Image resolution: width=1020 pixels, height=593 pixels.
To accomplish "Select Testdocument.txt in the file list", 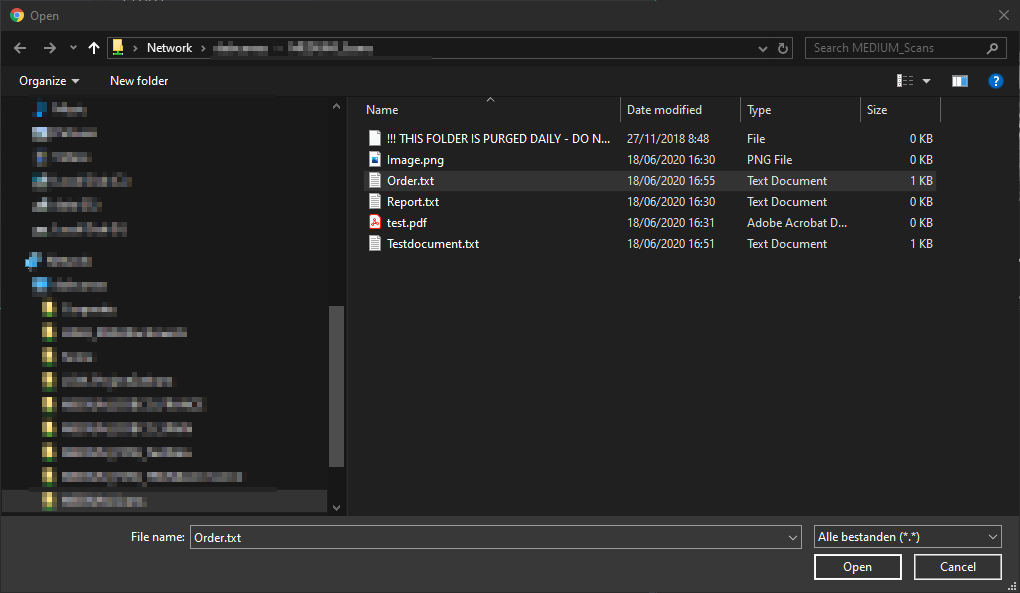I will pyautogui.click(x=432, y=244).
